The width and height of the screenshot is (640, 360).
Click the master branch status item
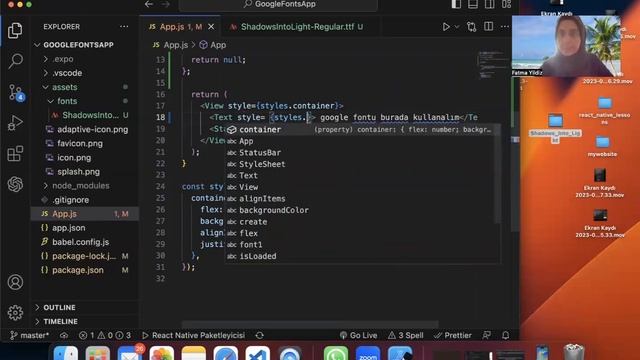click(29, 335)
